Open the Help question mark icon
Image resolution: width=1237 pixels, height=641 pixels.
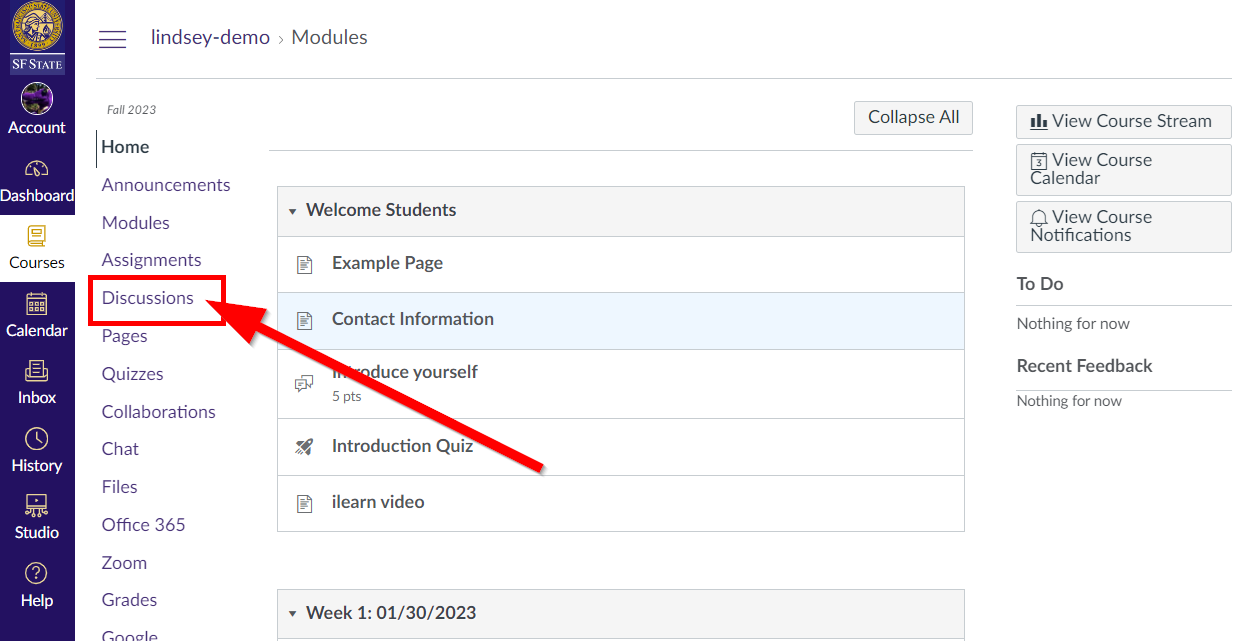click(37, 574)
